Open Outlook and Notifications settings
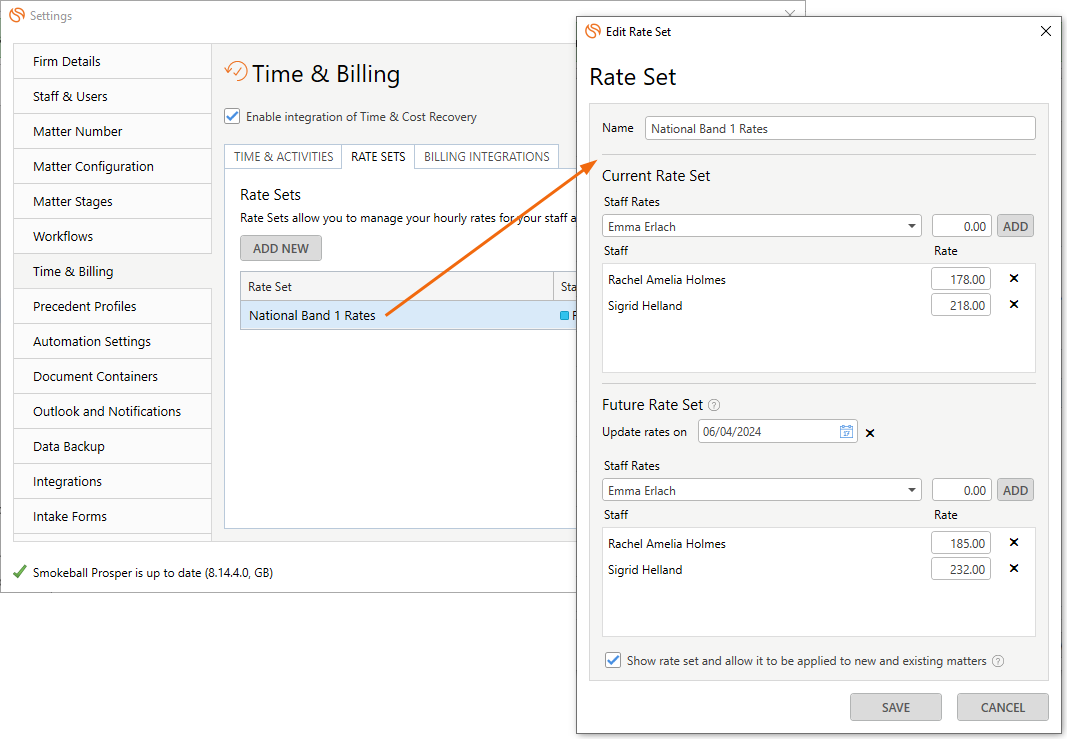Screen dimensions: 1067x739 click(x=112, y=412)
